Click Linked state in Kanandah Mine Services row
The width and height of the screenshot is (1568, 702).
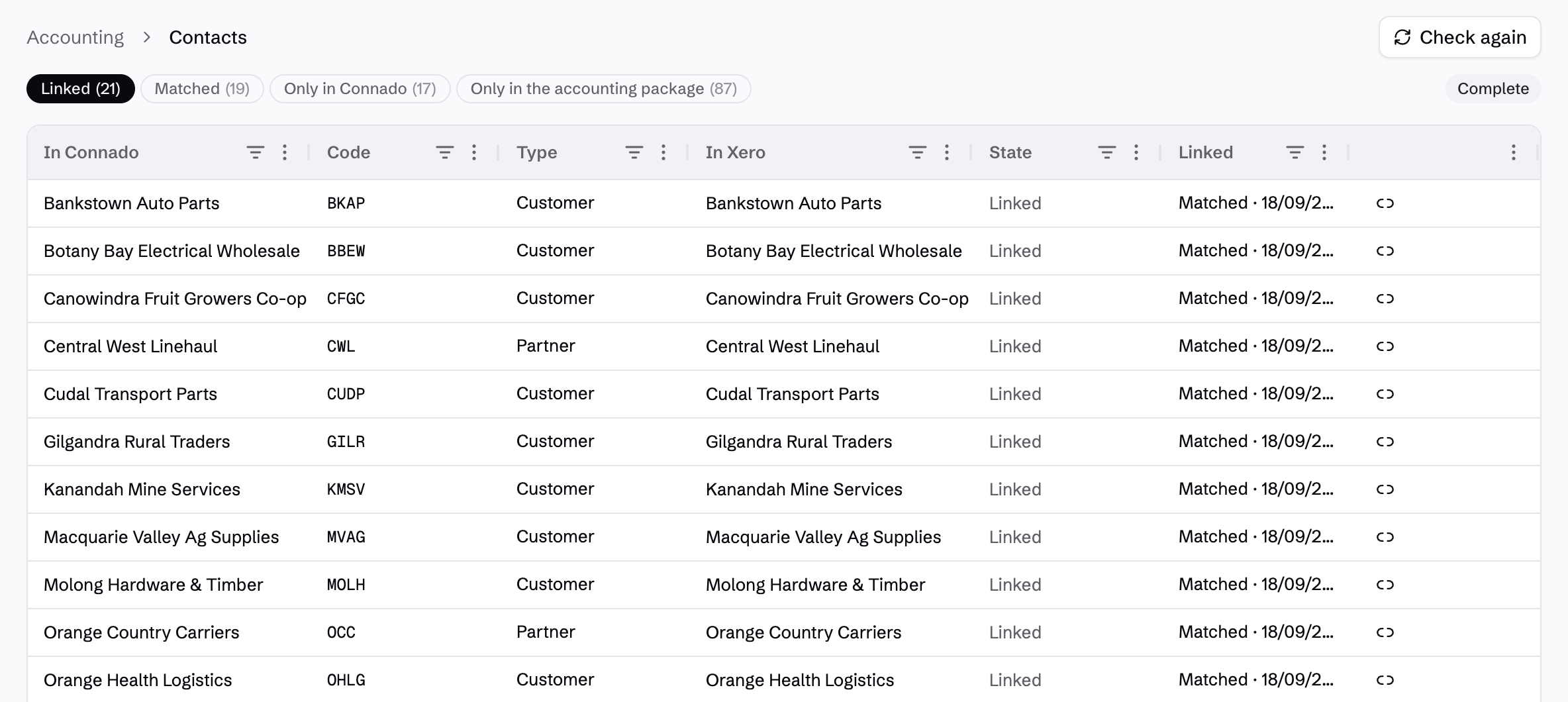[x=1015, y=489]
